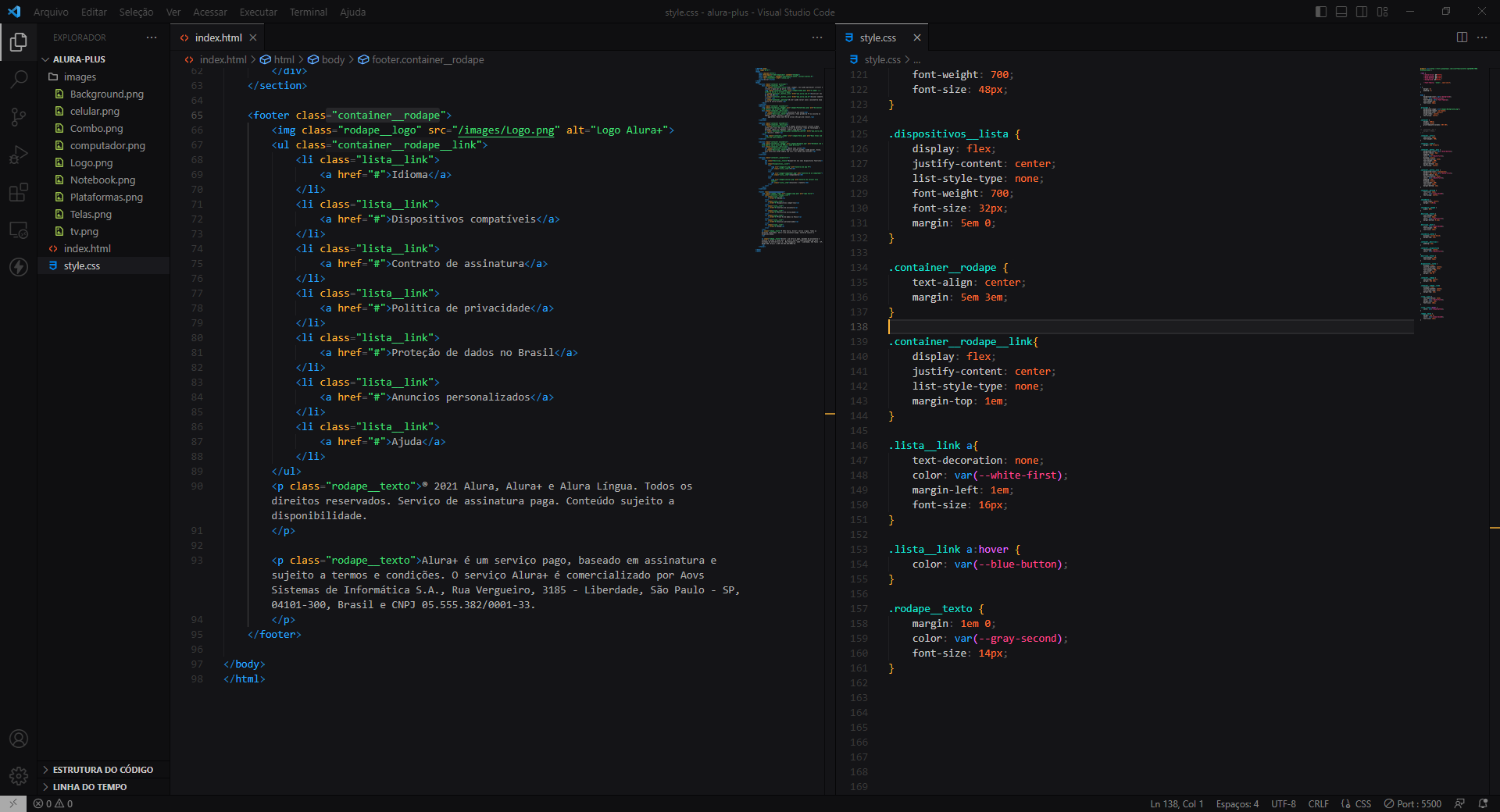Open the Terminal menu
This screenshot has height=812, width=1500.
click(x=309, y=12)
